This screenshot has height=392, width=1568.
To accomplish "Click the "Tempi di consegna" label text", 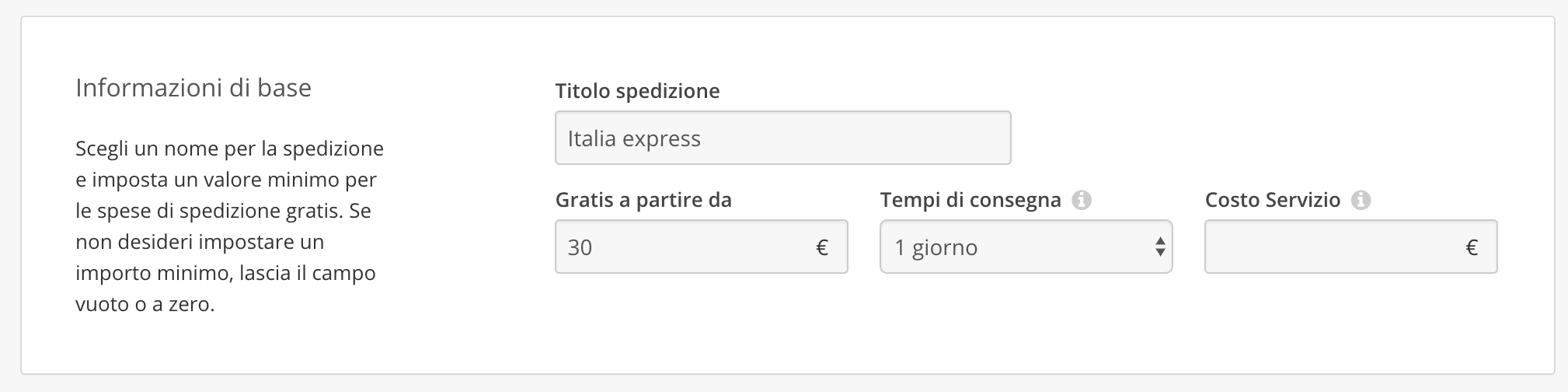I will pyautogui.click(x=970, y=200).
